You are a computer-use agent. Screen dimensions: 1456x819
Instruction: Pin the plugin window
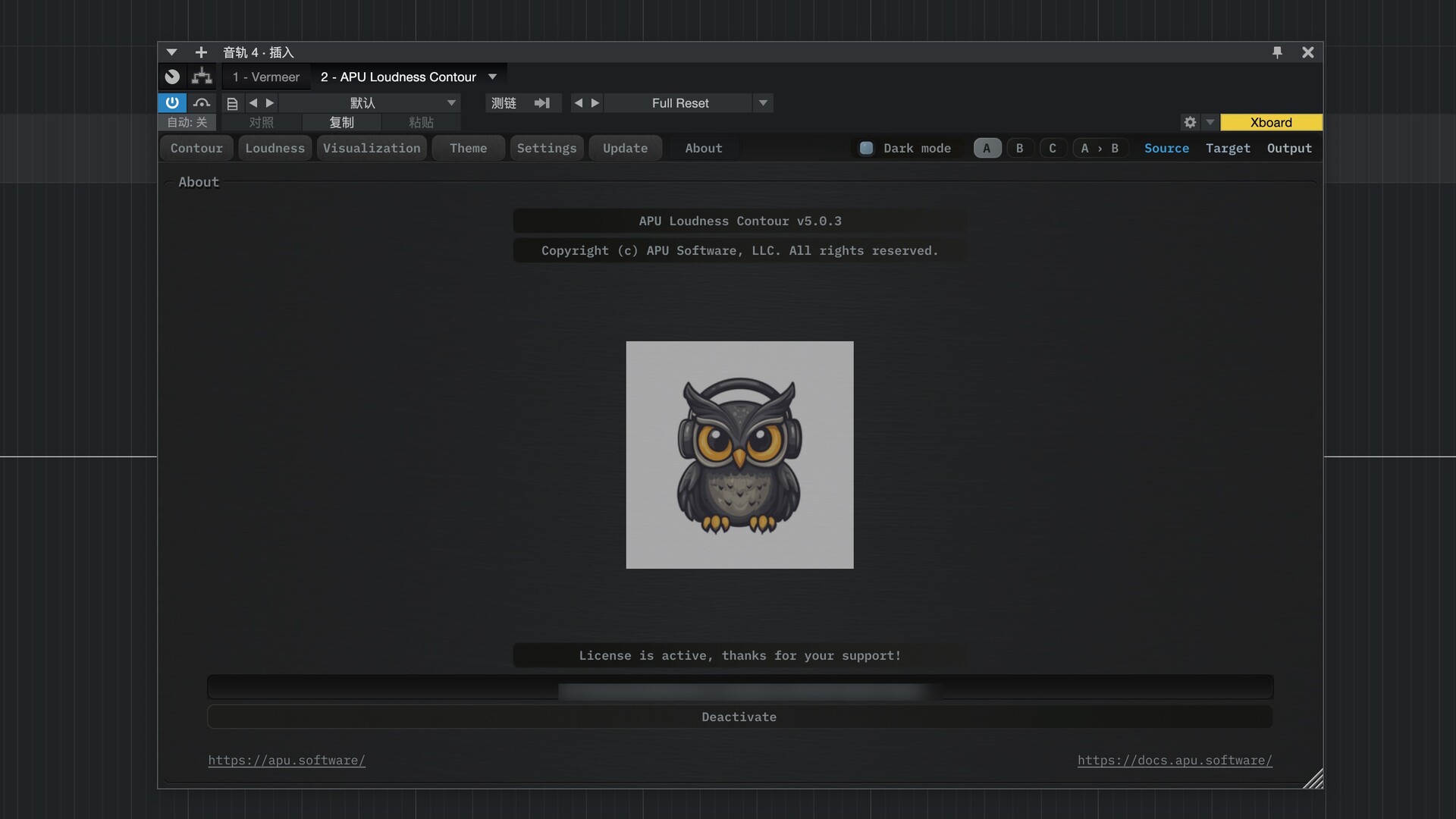pyautogui.click(x=1277, y=52)
